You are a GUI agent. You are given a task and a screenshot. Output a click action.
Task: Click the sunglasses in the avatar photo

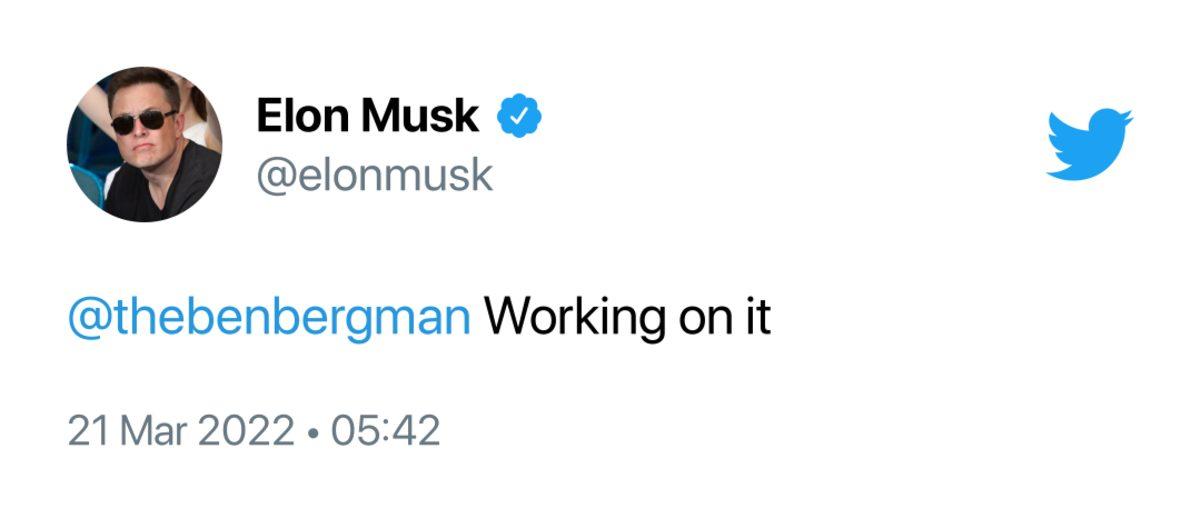(x=142, y=121)
